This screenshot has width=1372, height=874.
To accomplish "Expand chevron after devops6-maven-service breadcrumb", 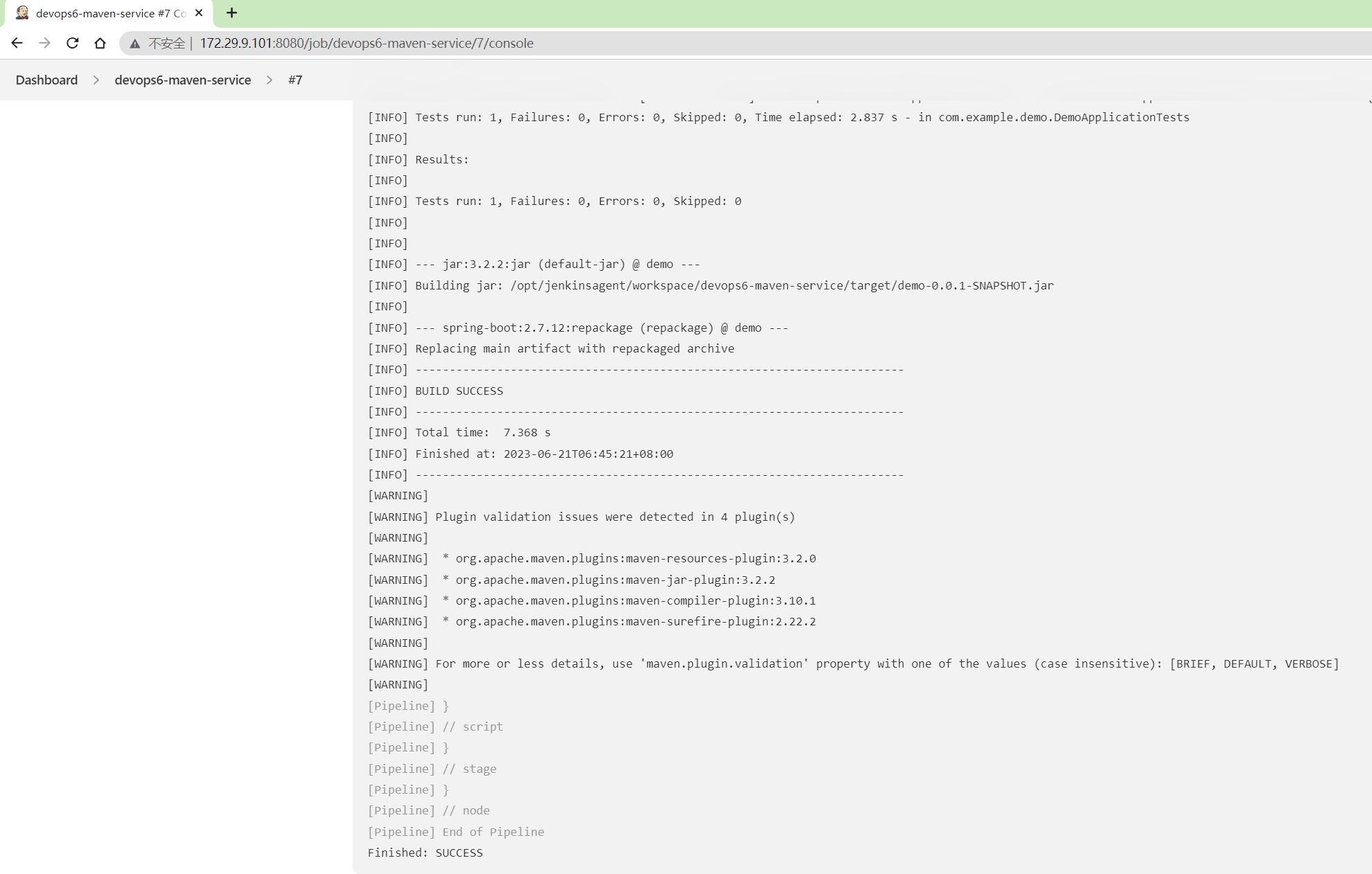I will (x=270, y=80).
